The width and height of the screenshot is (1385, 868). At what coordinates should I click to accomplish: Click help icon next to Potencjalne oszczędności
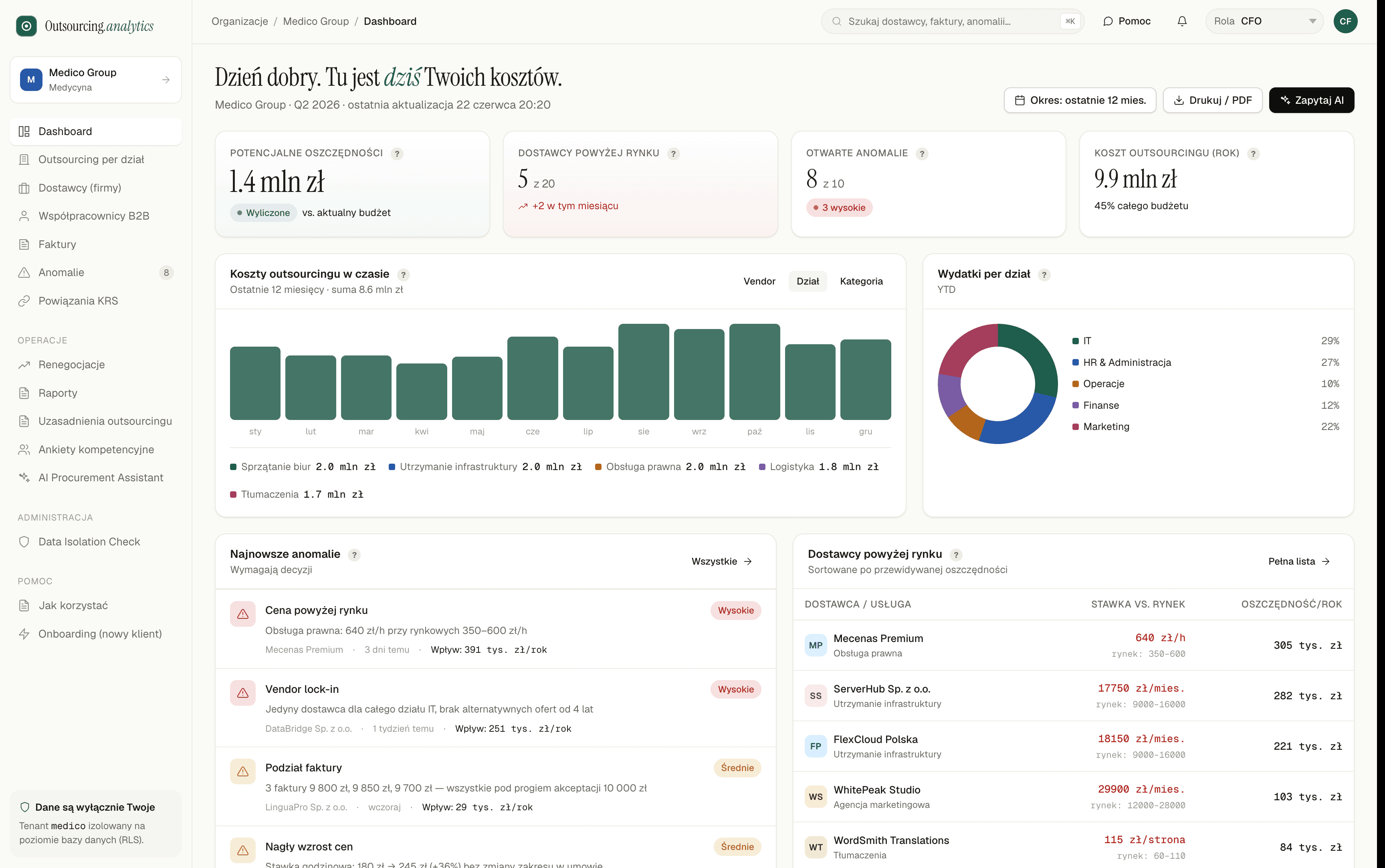click(397, 153)
